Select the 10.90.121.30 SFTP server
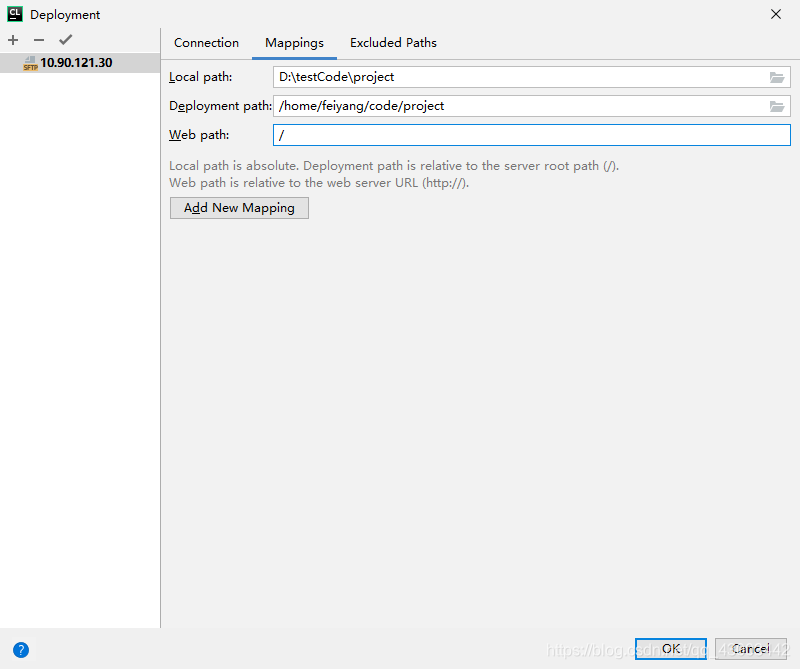800x669 pixels. coord(80,63)
